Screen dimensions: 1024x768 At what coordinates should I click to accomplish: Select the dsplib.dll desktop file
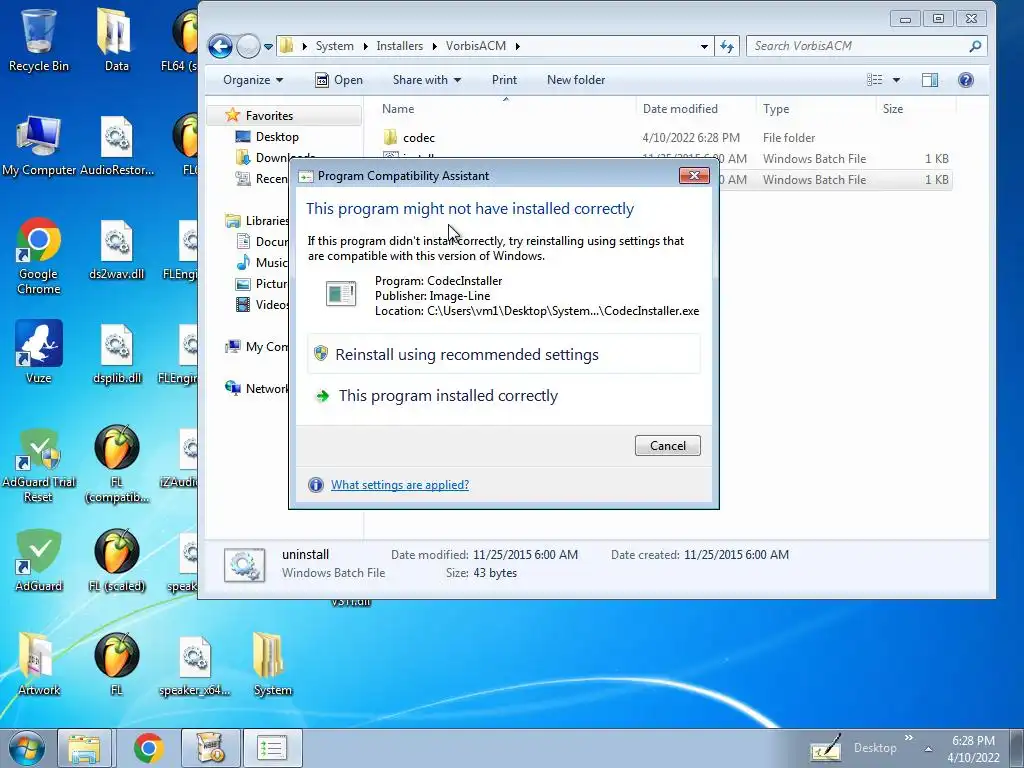117,353
